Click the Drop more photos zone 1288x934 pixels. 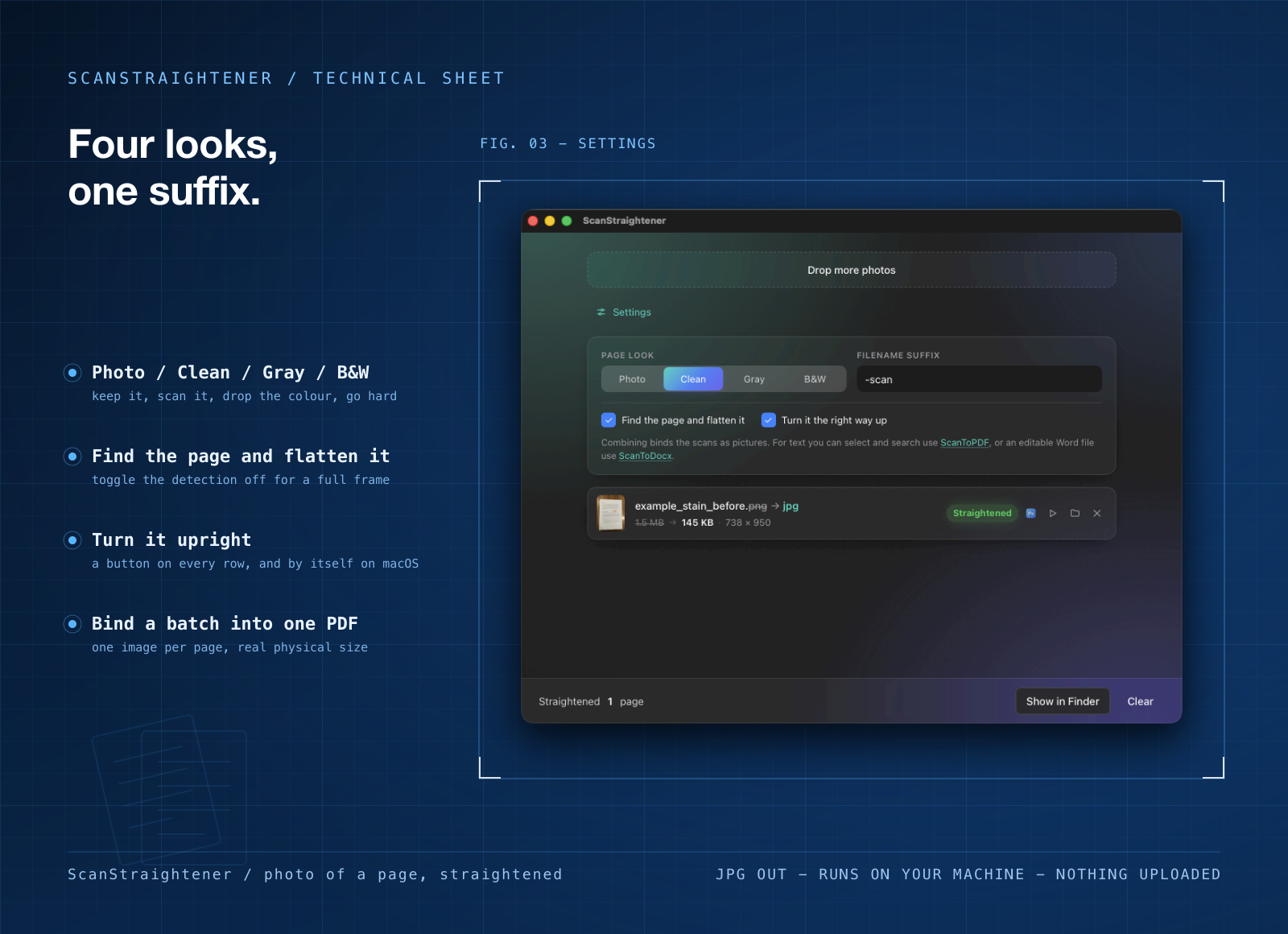(852, 270)
